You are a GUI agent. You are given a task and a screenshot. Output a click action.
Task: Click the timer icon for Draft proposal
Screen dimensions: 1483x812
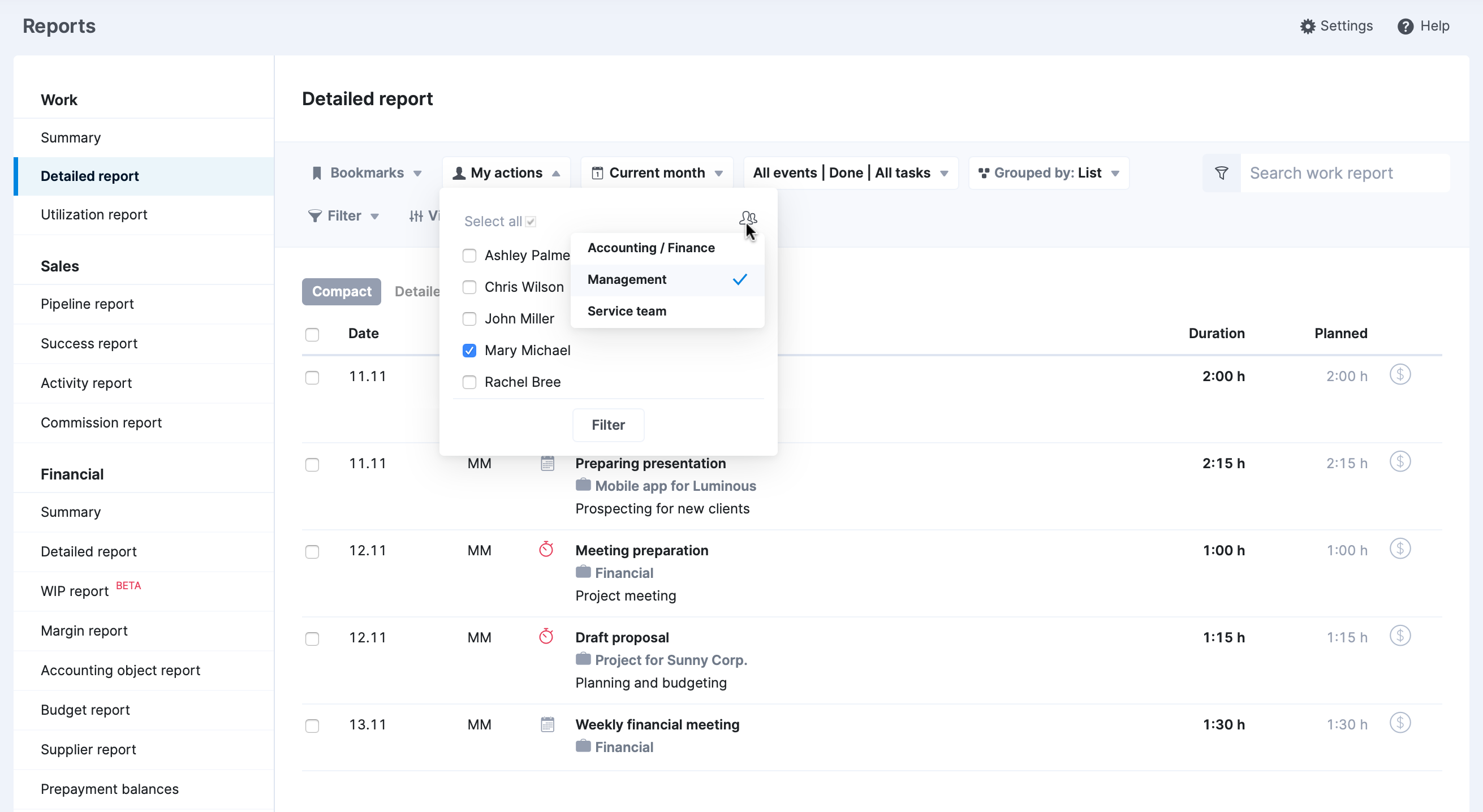point(546,637)
